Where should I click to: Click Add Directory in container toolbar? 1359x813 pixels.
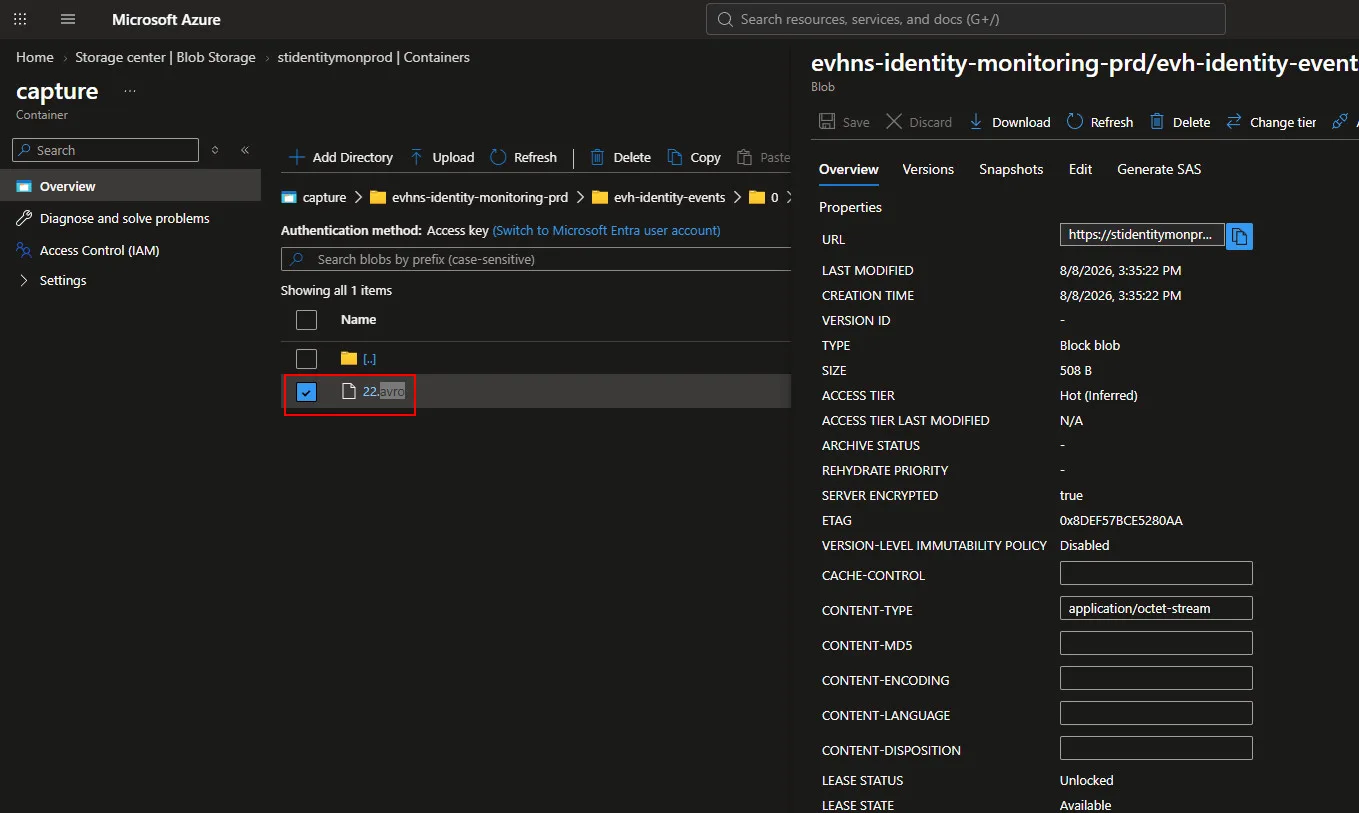341,157
